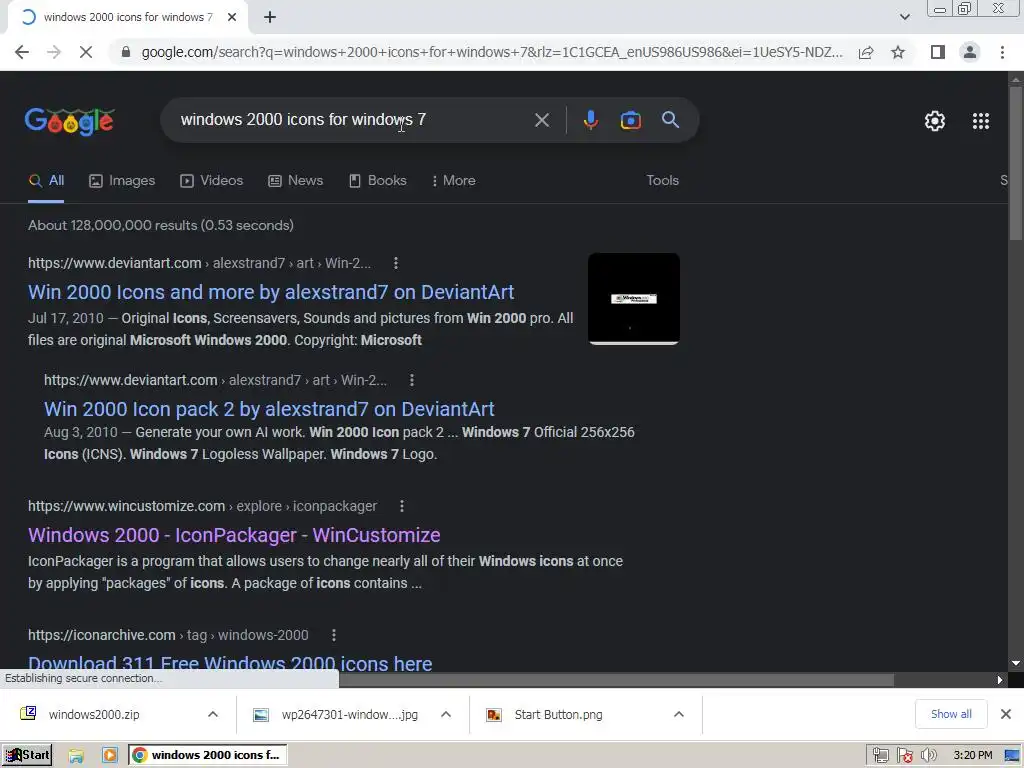Open the tray network icon

click(x=880, y=756)
